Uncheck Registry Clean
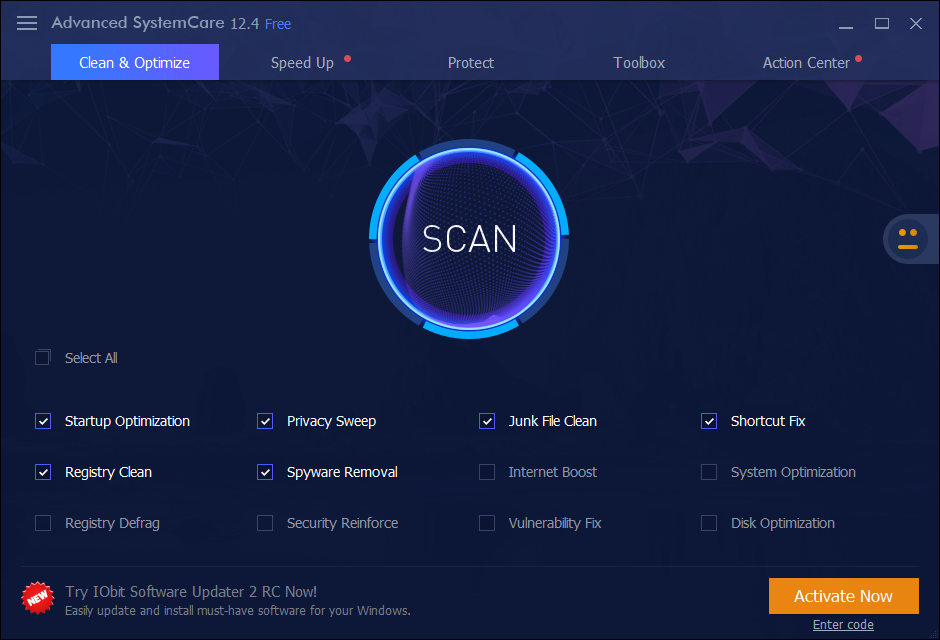This screenshot has width=940, height=640. point(43,472)
